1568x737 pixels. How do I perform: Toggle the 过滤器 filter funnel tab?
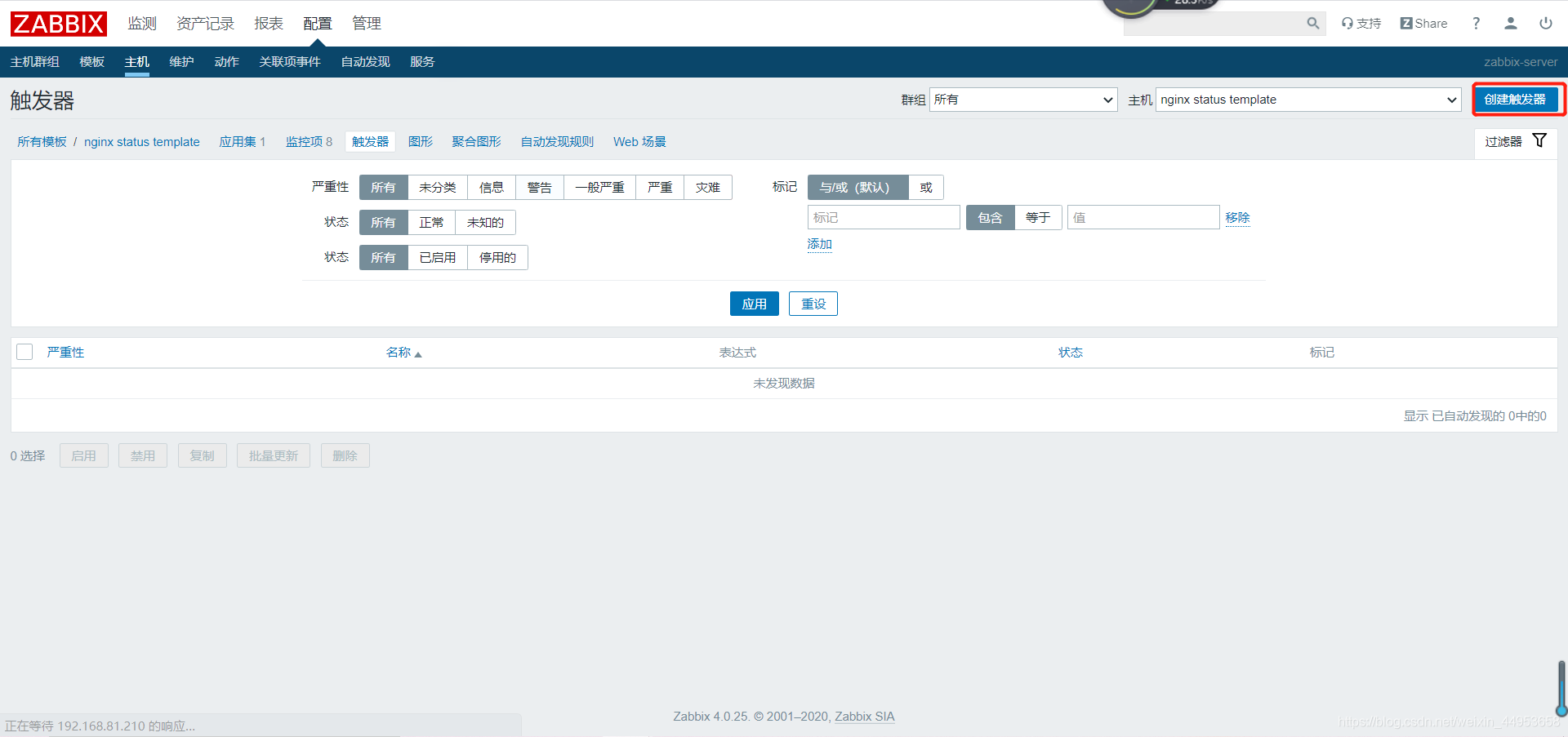click(x=1516, y=141)
